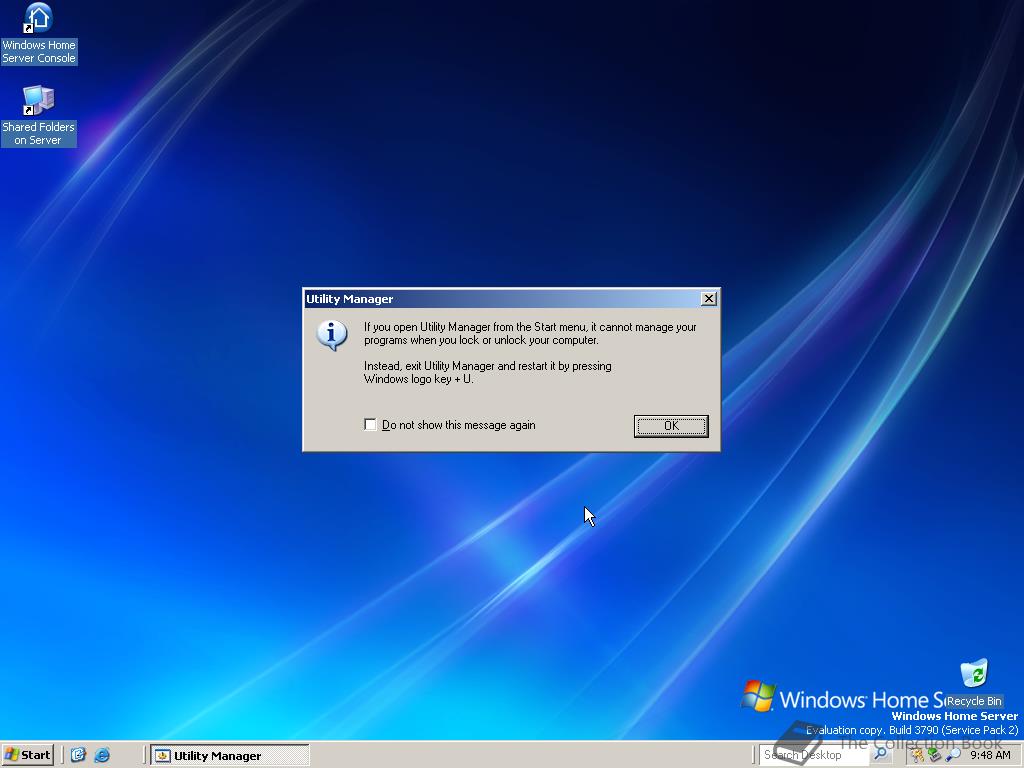Click the information icon in Utility Manager dialog

point(332,335)
